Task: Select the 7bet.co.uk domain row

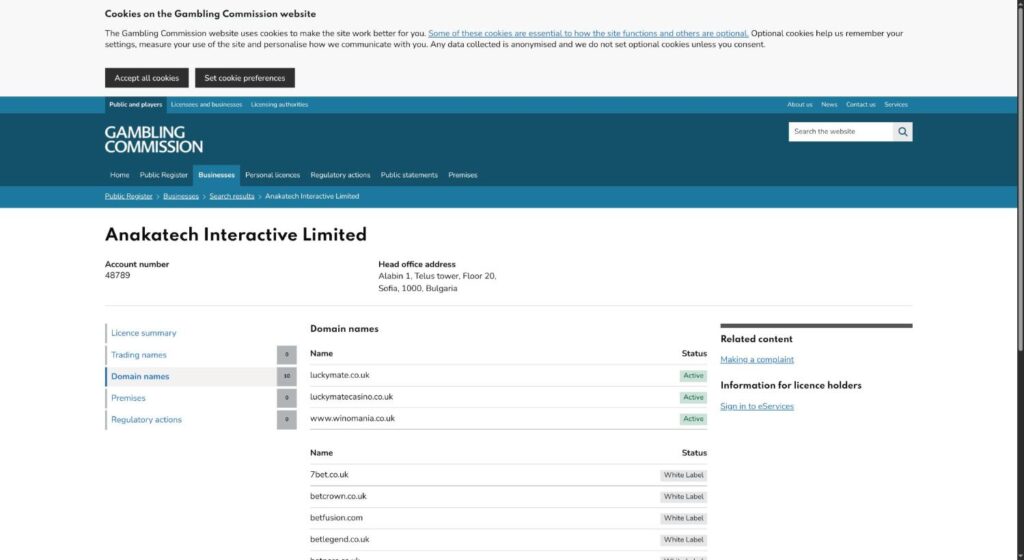Action: tap(508, 474)
